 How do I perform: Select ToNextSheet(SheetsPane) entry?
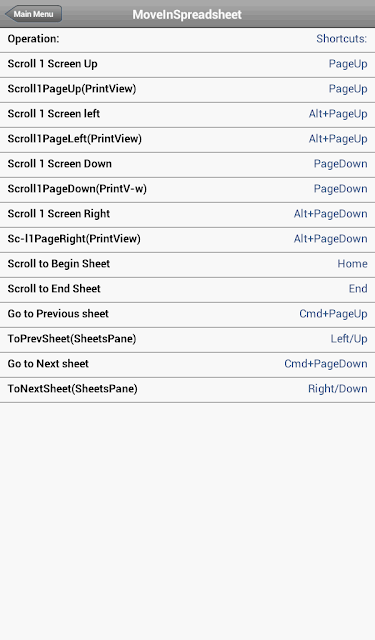coord(187,390)
